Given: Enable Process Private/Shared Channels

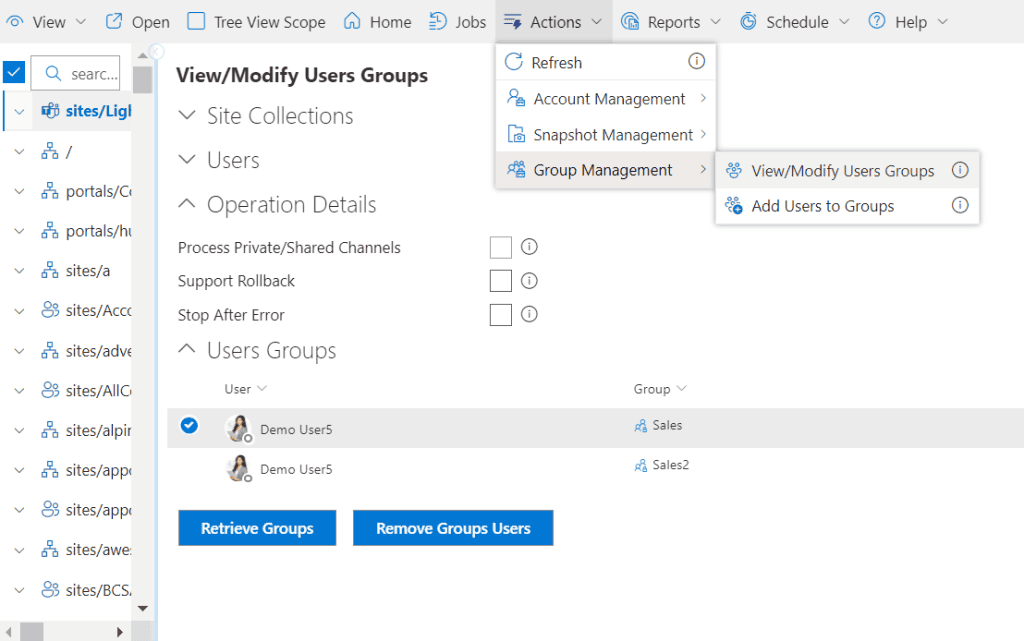Looking at the screenshot, I should coord(500,247).
